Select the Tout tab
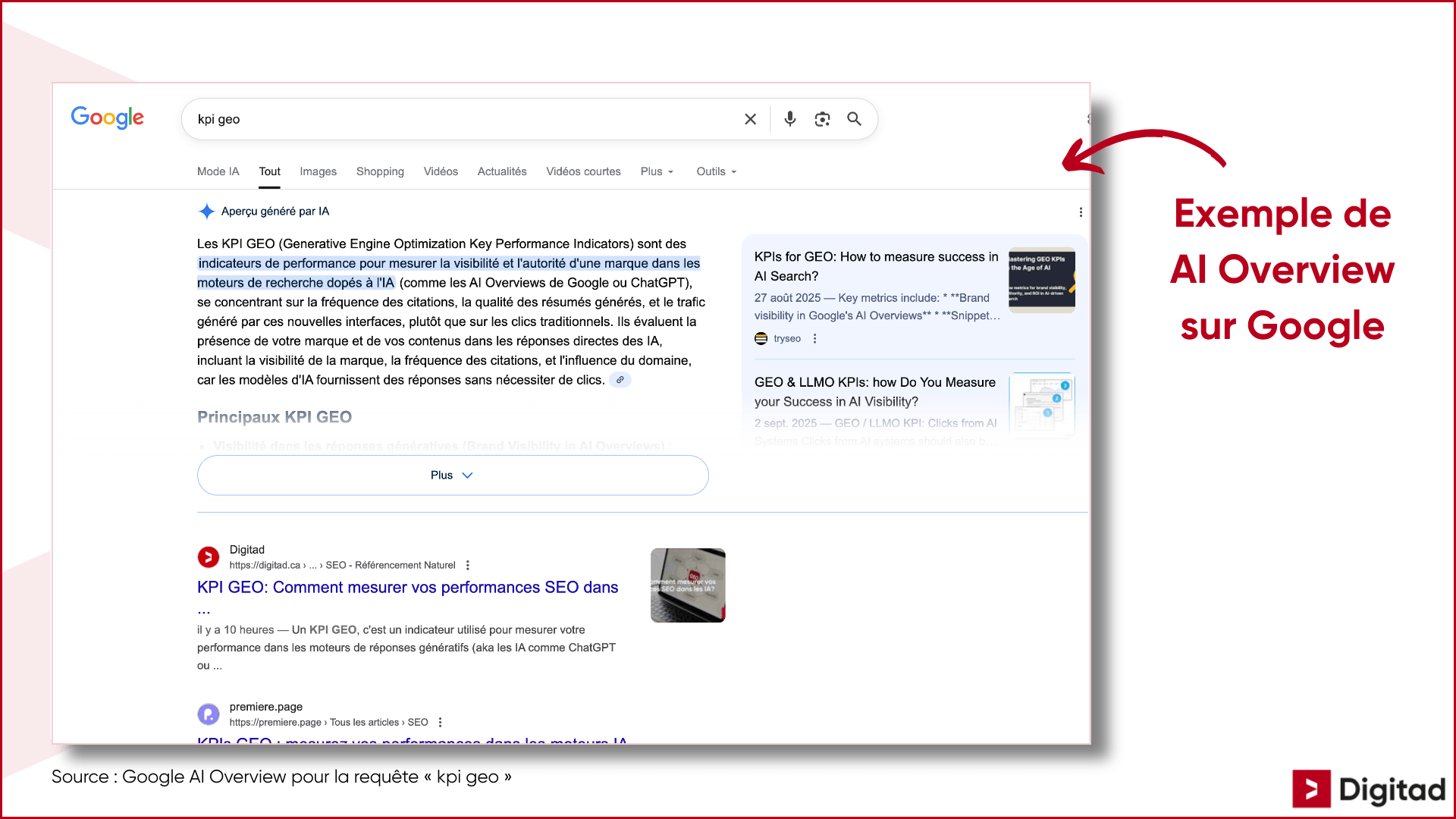 click(269, 171)
